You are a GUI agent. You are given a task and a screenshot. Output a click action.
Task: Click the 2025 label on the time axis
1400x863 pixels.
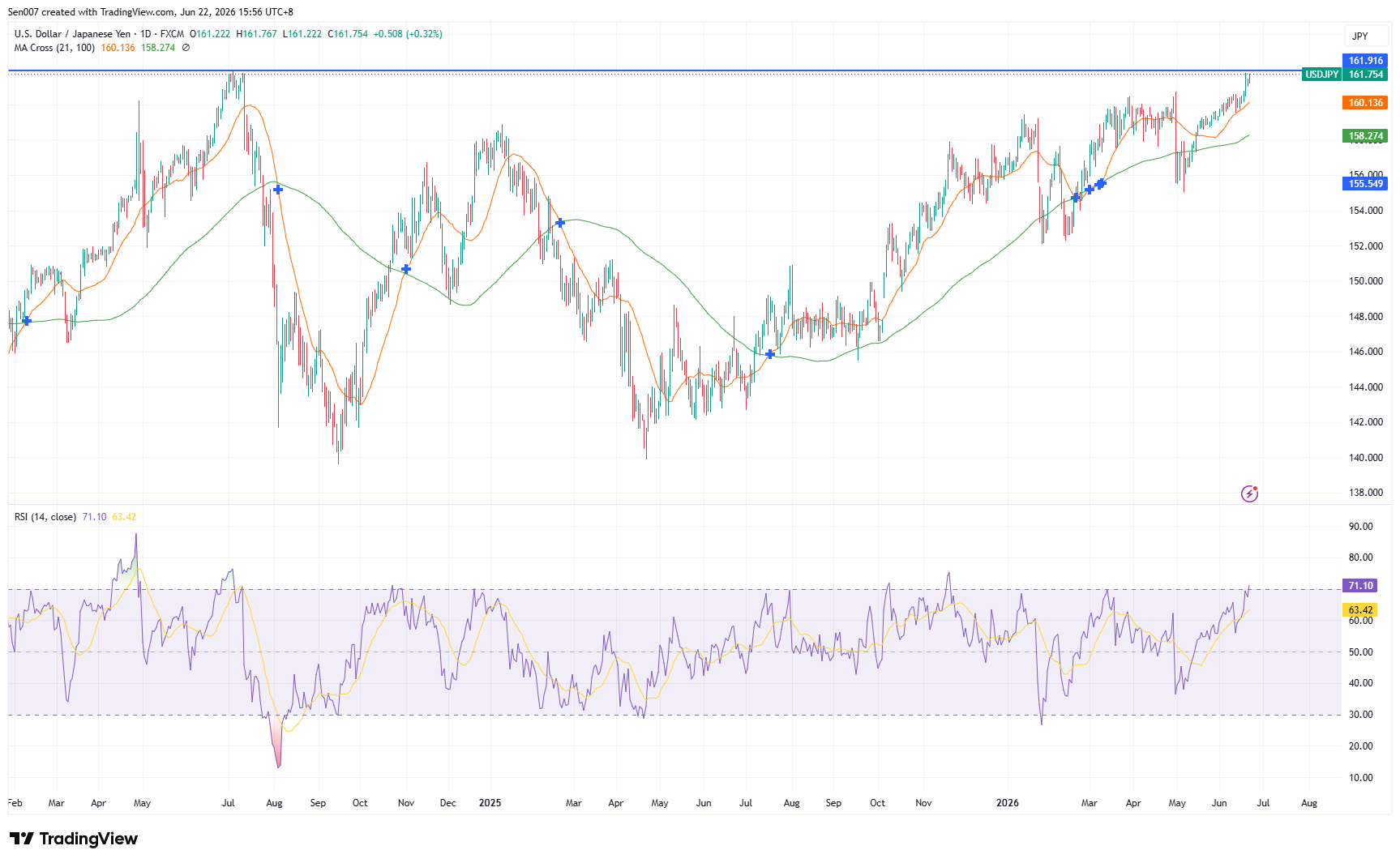pyautogui.click(x=490, y=803)
